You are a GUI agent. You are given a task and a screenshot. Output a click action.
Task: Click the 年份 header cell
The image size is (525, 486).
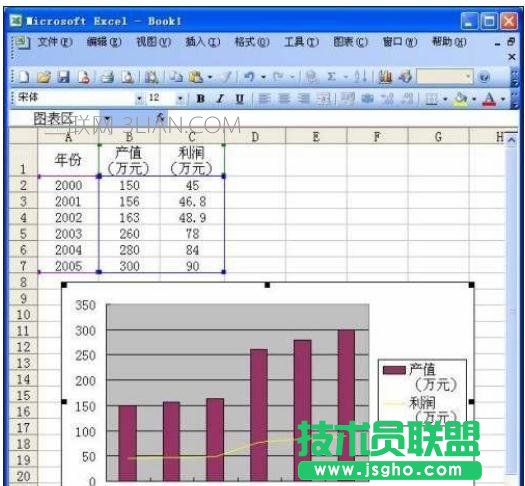click(68, 160)
